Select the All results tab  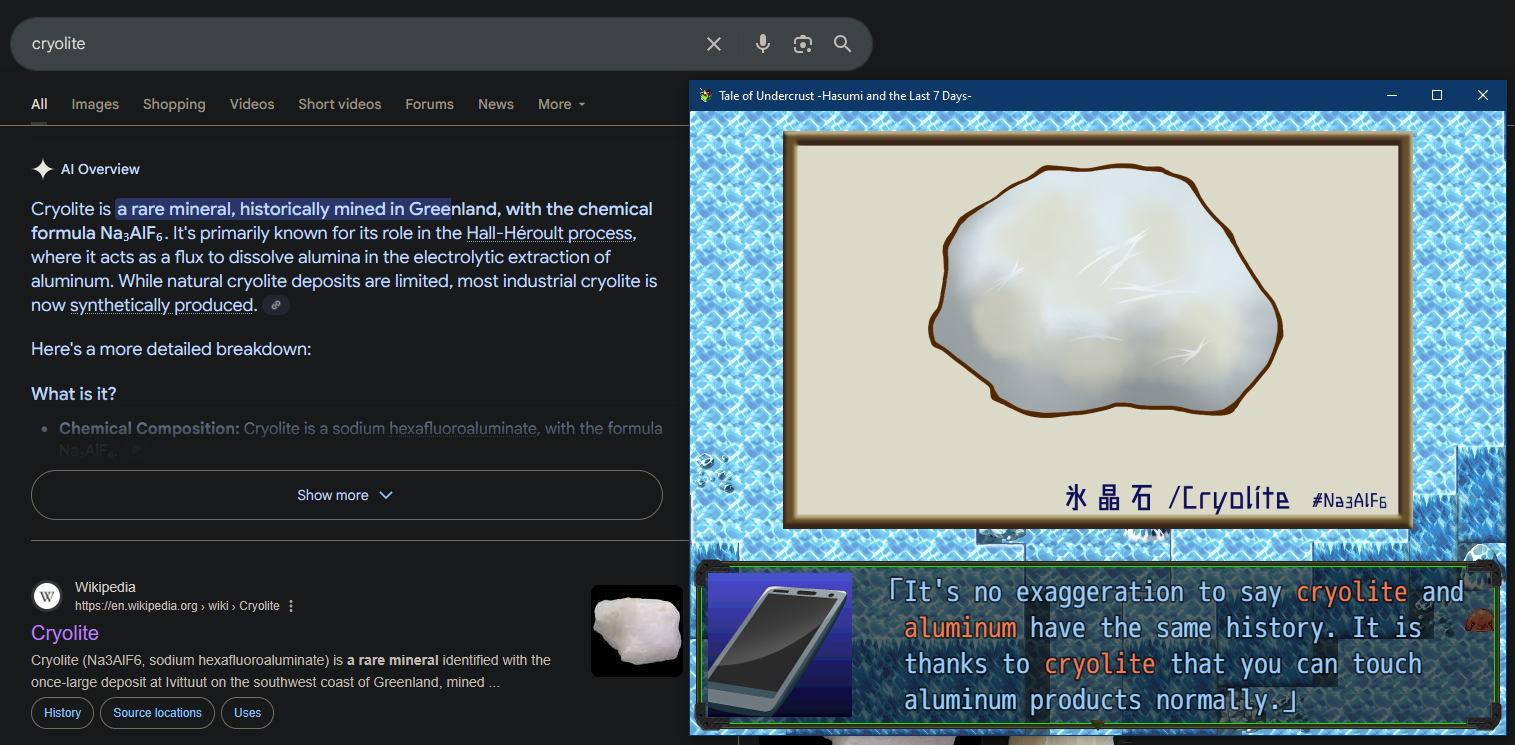tap(39, 104)
